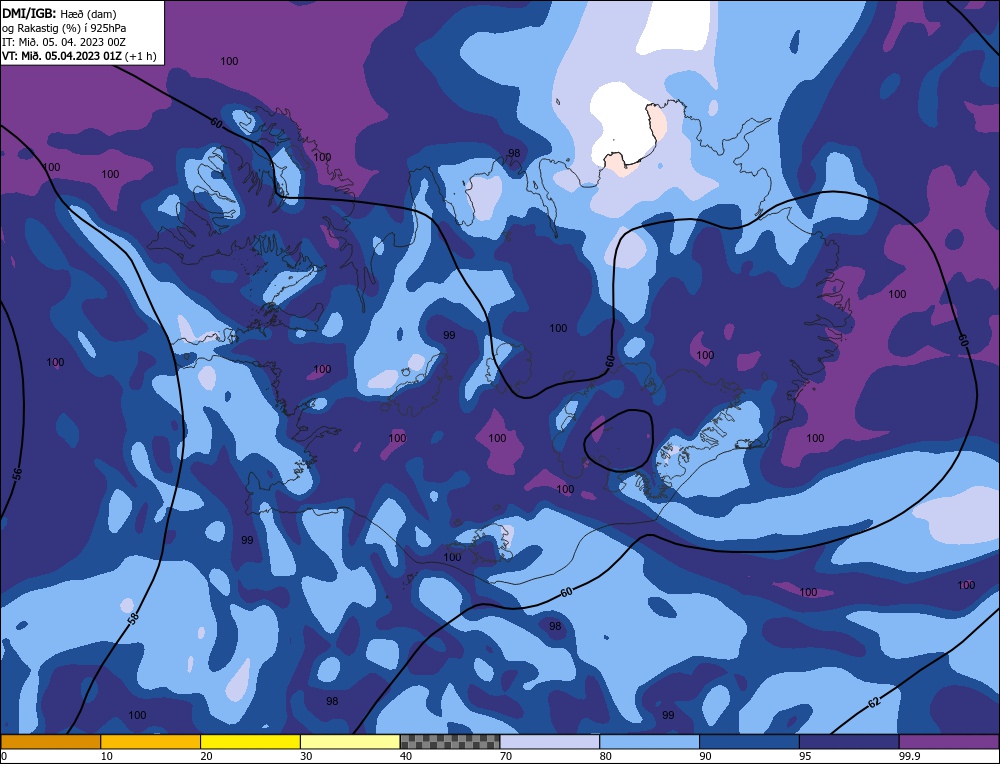Click the "56" contour label
1000x764 pixels.
(18, 474)
